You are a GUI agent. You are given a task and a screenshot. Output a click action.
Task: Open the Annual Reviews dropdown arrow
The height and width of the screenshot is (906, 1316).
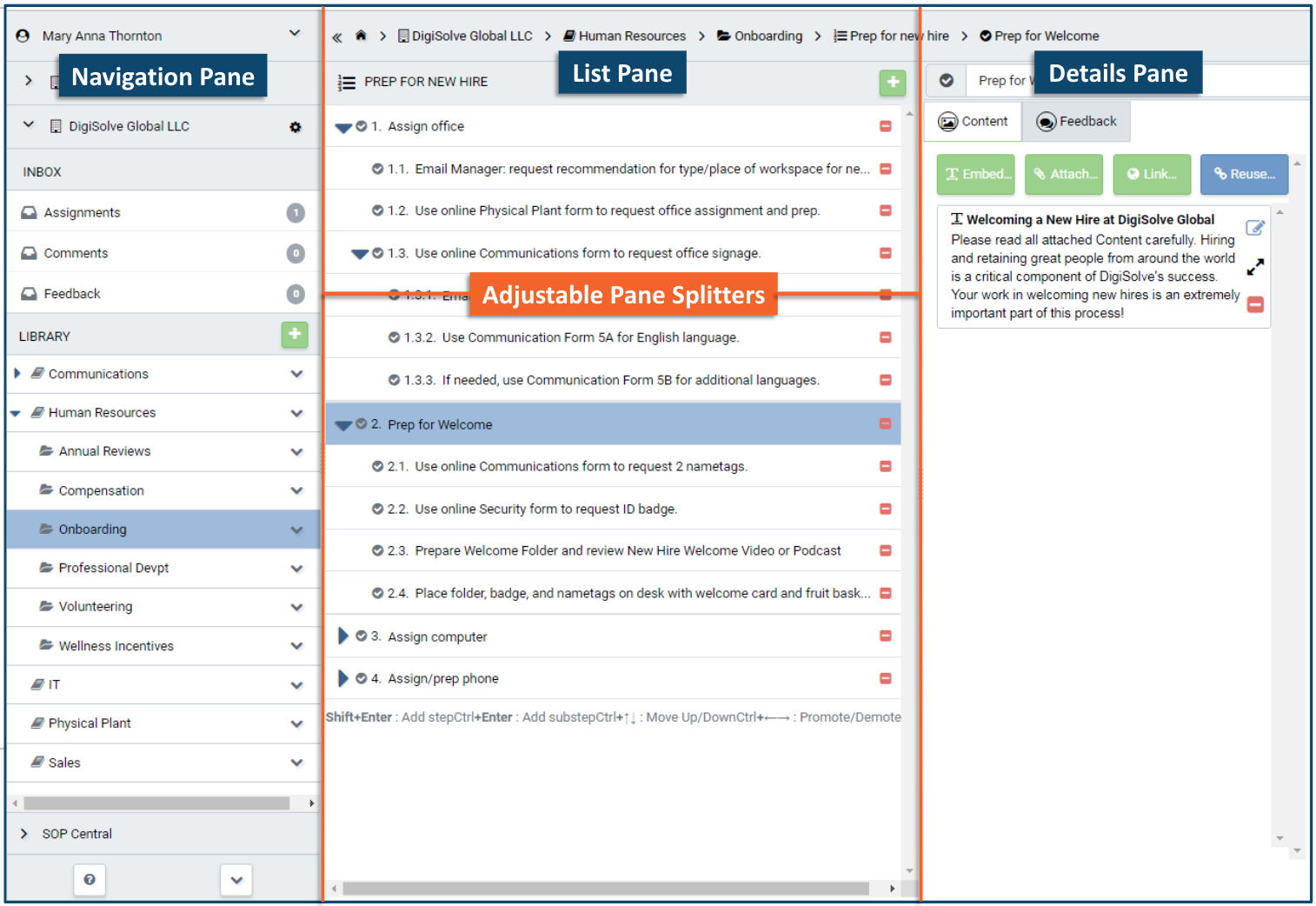coord(297,452)
